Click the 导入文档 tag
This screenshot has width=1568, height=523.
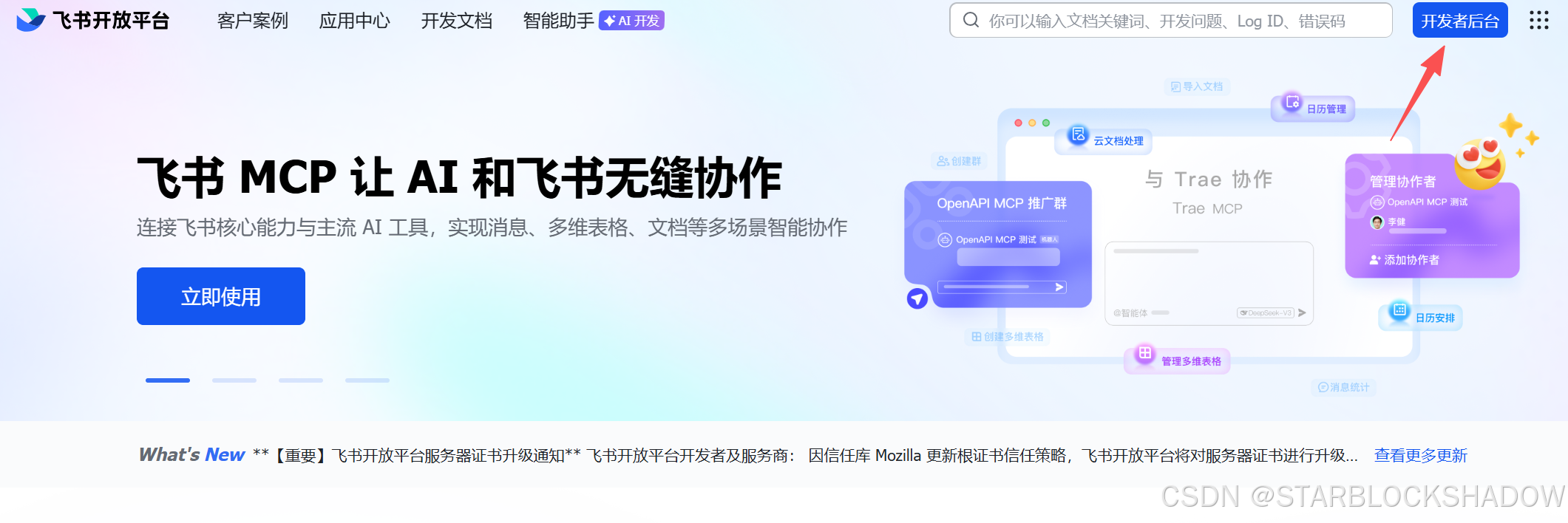pyautogui.click(x=1197, y=86)
